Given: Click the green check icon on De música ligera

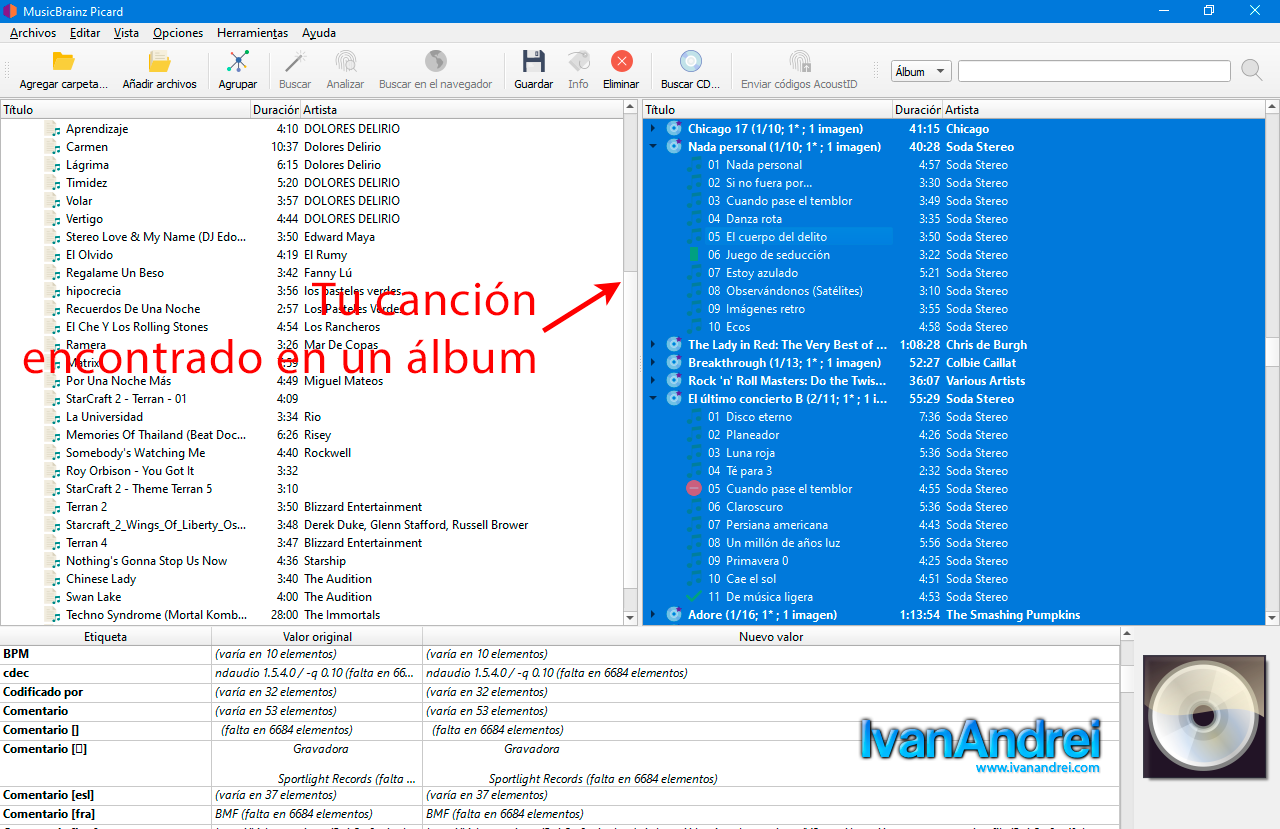Looking at the screenshot, I should coord(694,596).
